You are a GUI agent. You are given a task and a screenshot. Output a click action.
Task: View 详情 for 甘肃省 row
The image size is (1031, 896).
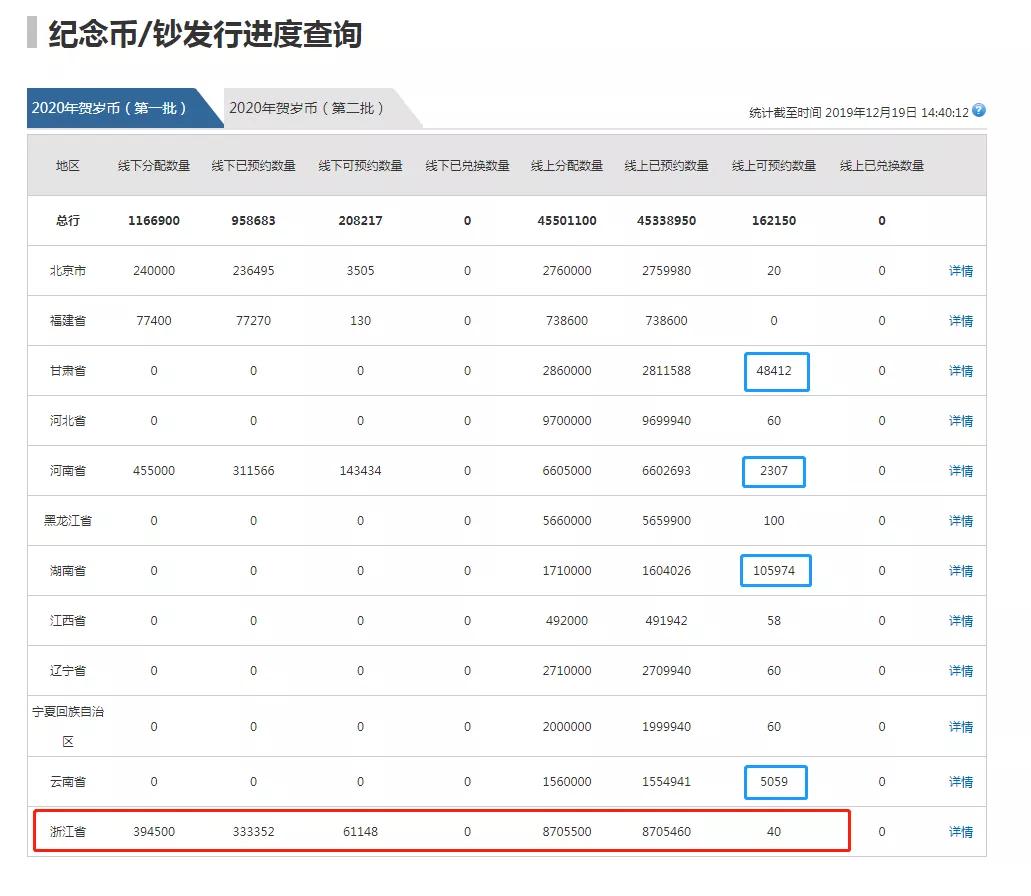pyautogui.click(x=960, y=371)
